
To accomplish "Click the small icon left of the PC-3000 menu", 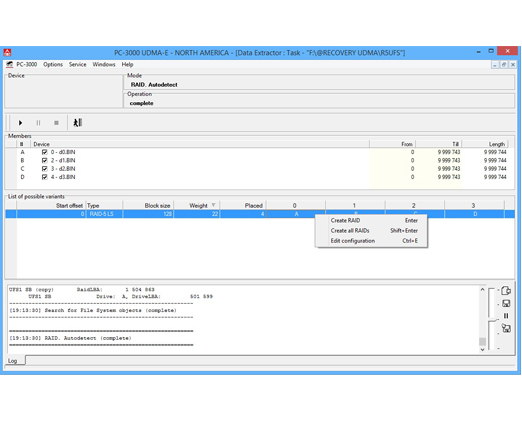I will tap(10, 64).
